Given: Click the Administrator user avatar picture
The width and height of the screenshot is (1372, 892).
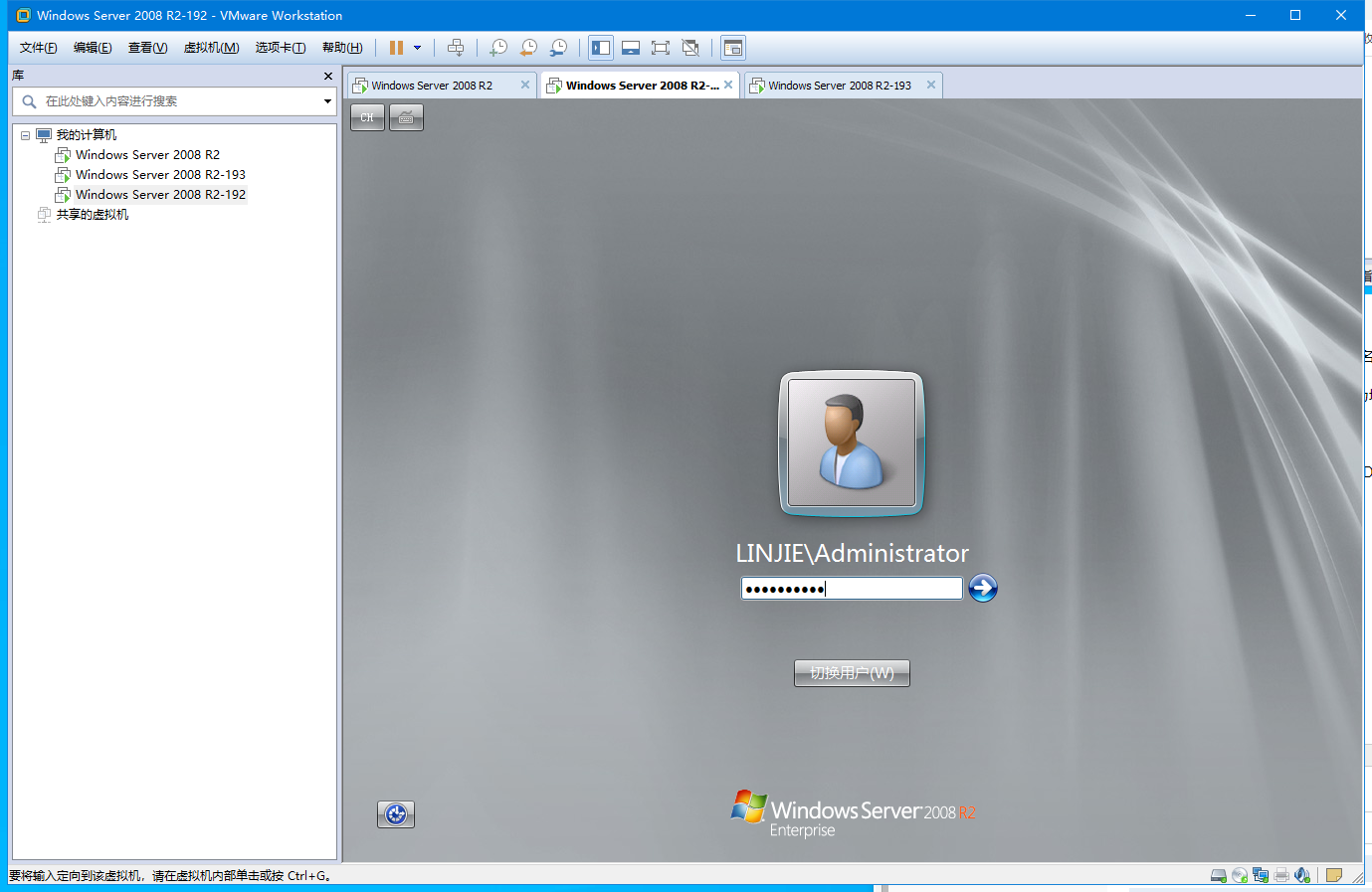Looking at the screenshot, I should pyautogui.click(x=852, y=444).
